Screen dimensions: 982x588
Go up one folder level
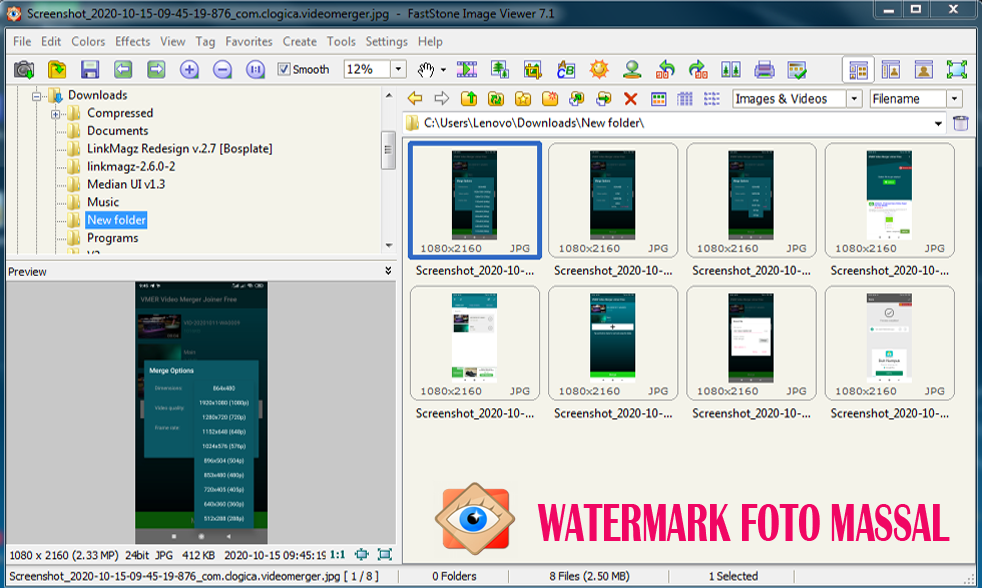click(470, 98)
